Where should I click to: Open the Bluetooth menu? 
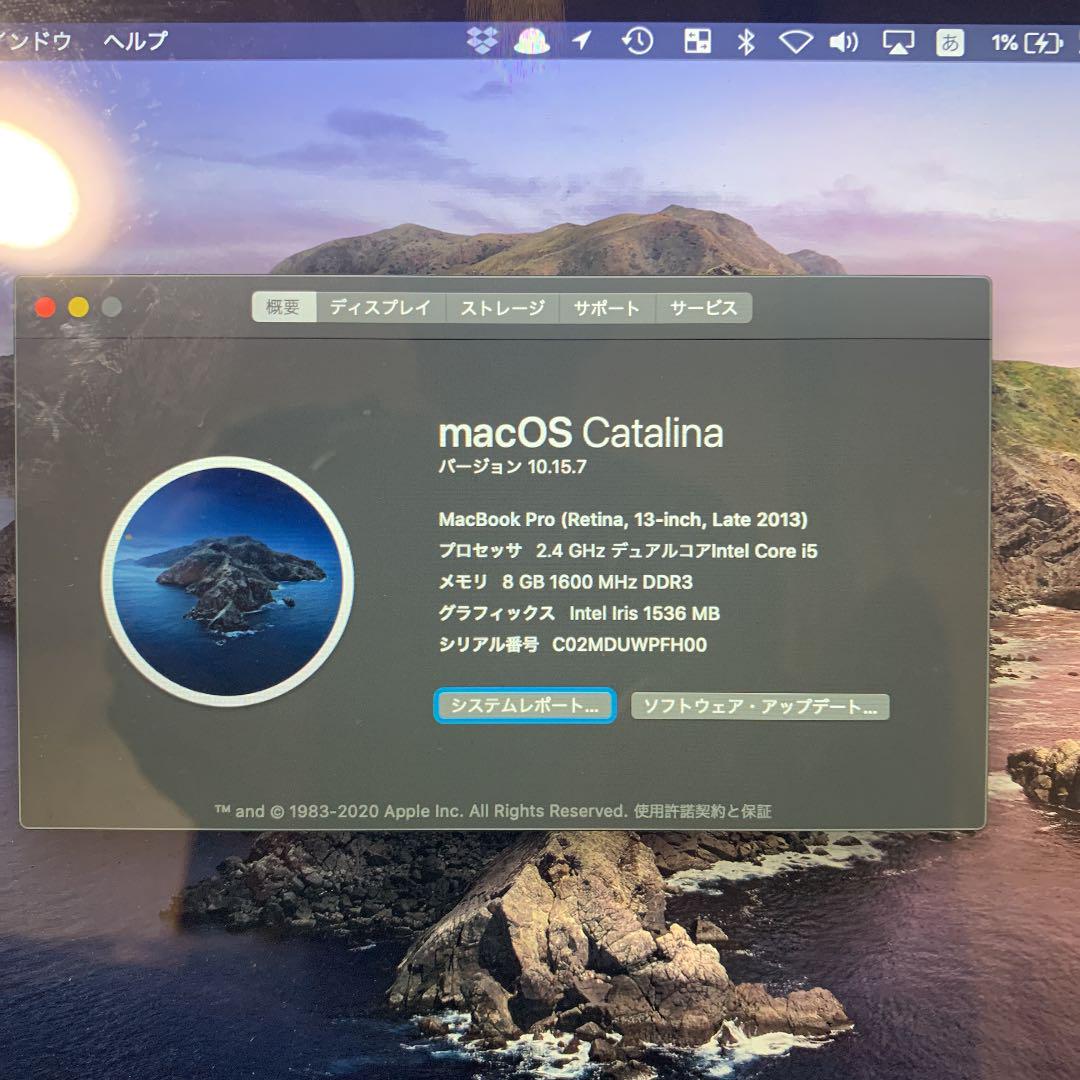[x=746, y=42]
